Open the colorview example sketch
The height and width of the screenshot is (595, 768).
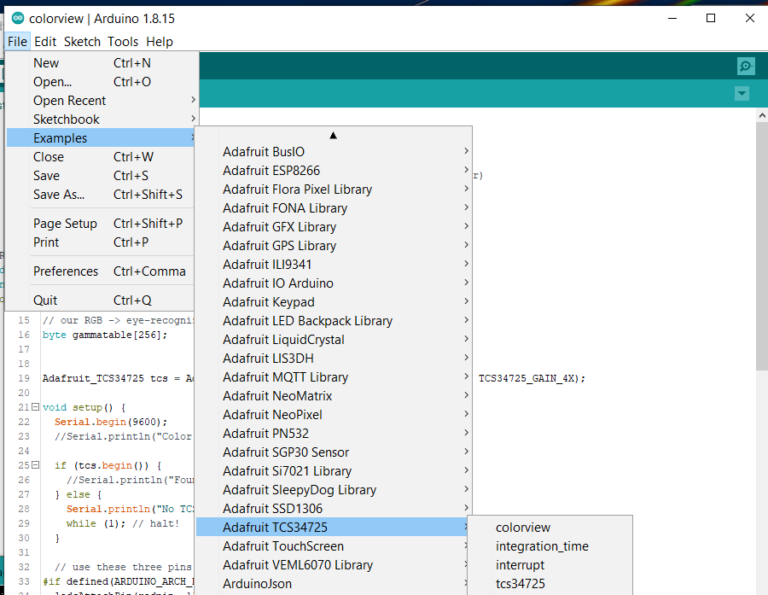(x=550, y=527)
